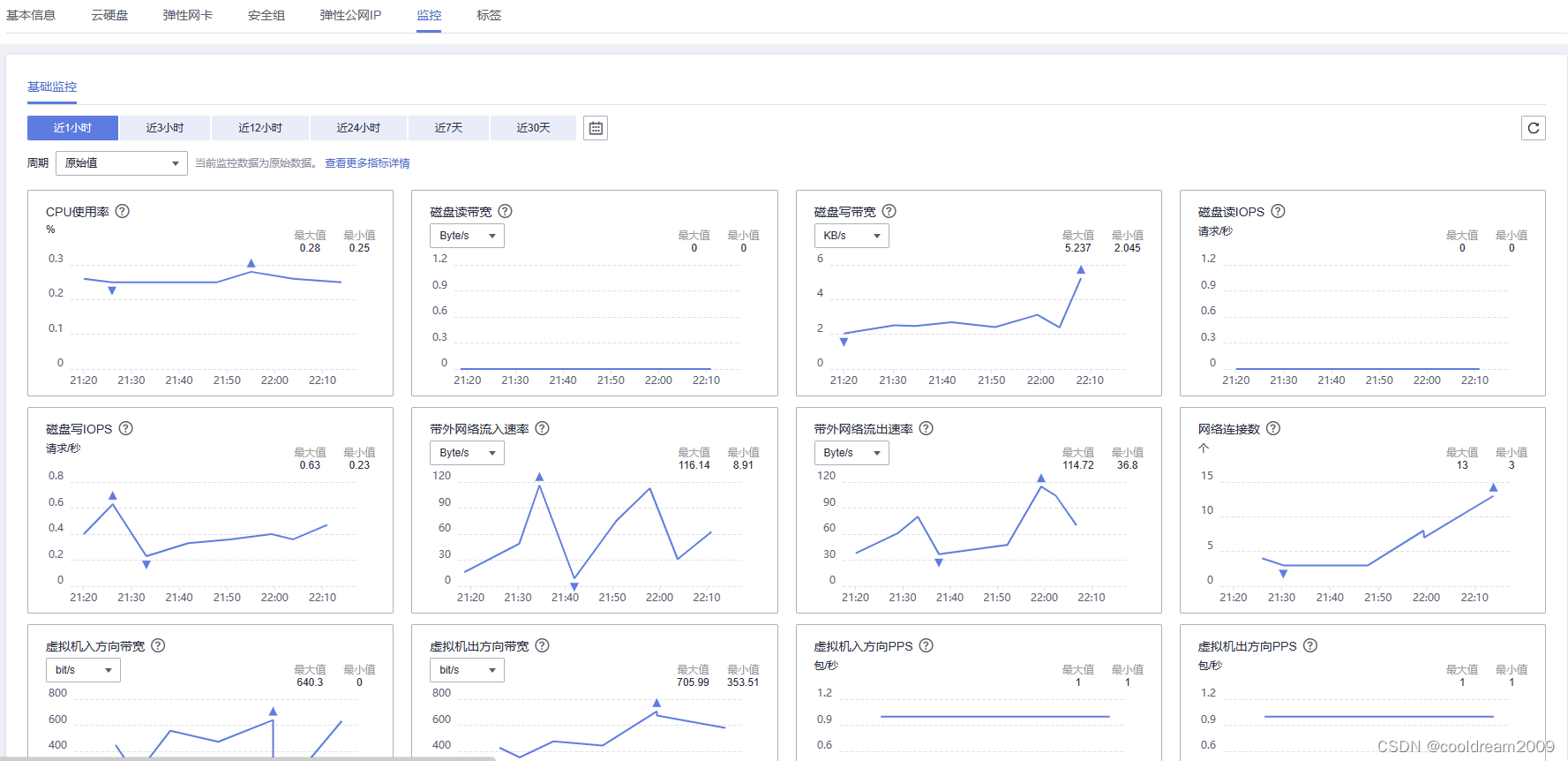
Task: Click 磁盘写IOPS max marker triangle
Action: (112, 496)
